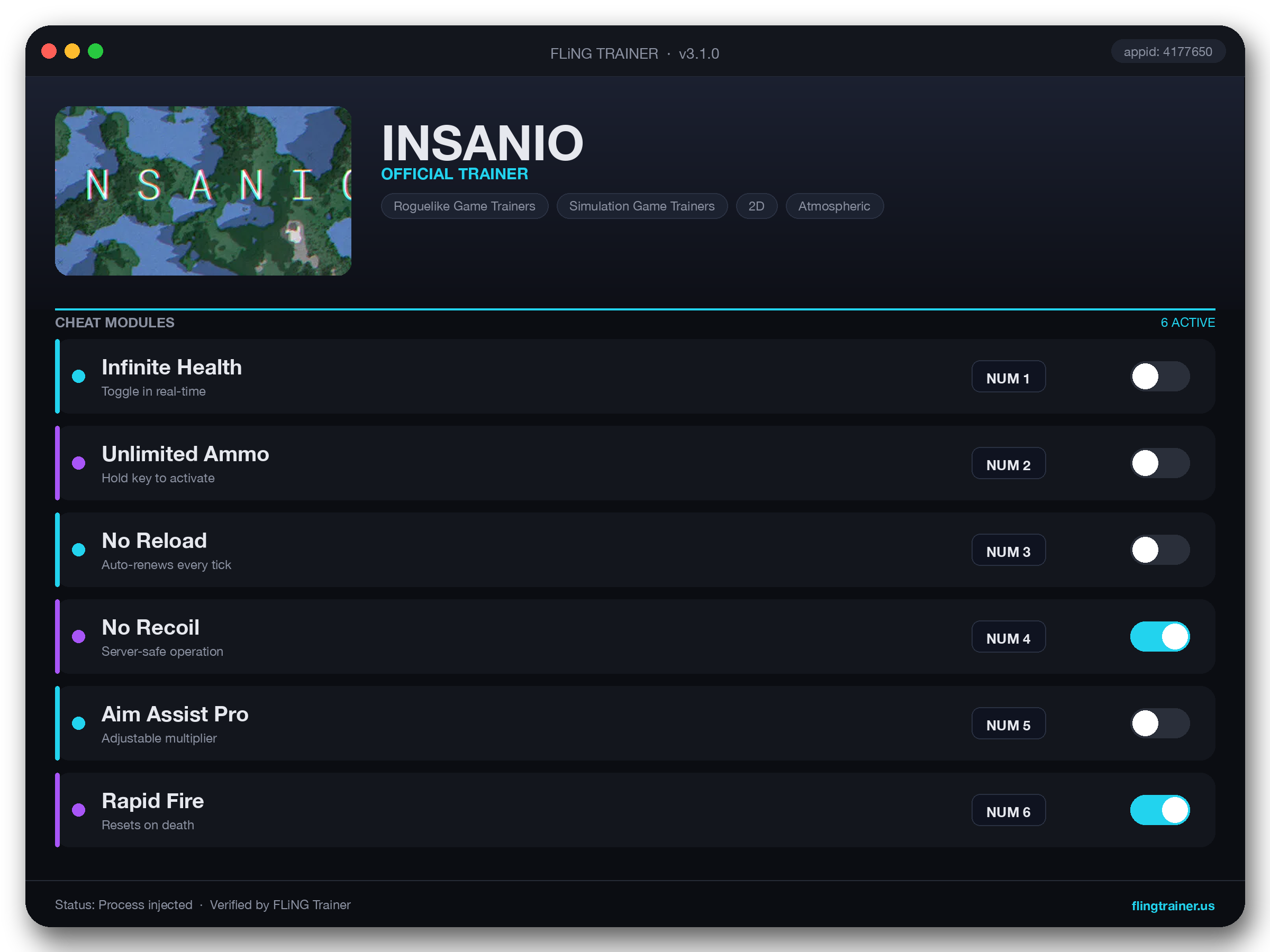Disable the No Recoil toggle
Image resolution: width=1270 pixels, height=952 pixels.
(x=1160, y=636)
